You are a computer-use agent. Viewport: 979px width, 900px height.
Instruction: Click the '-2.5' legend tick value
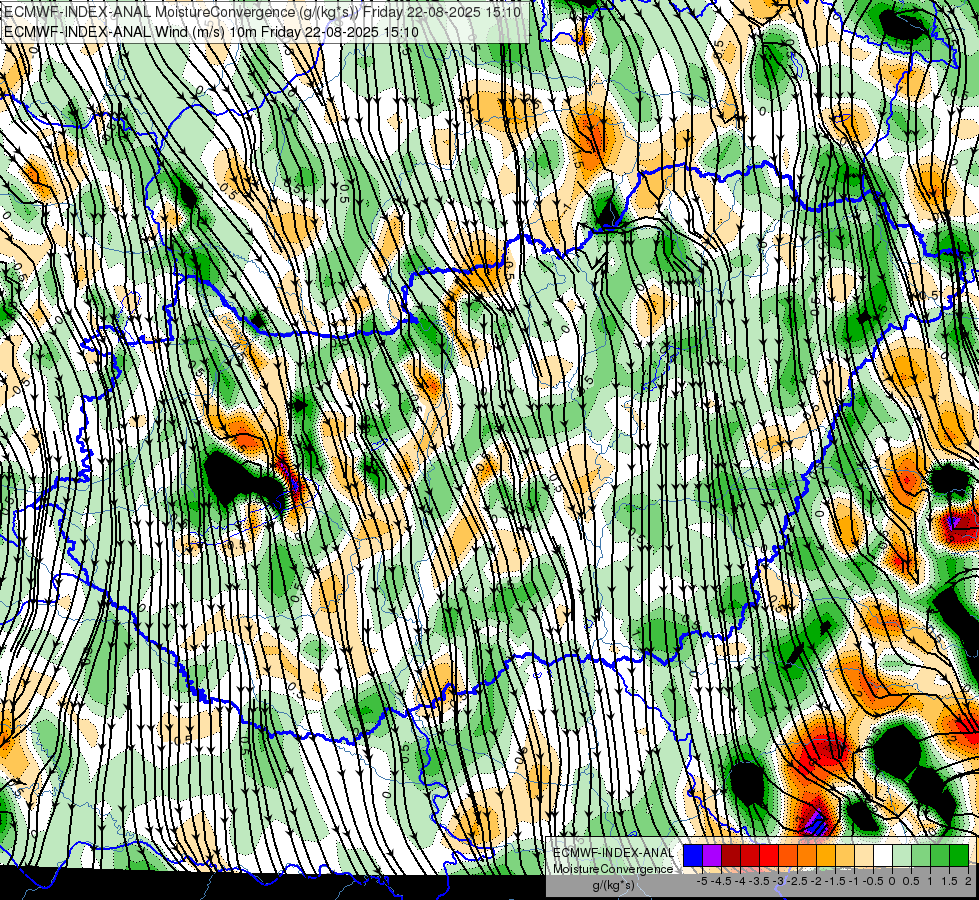pyautogui.click(x=797, y=881)
